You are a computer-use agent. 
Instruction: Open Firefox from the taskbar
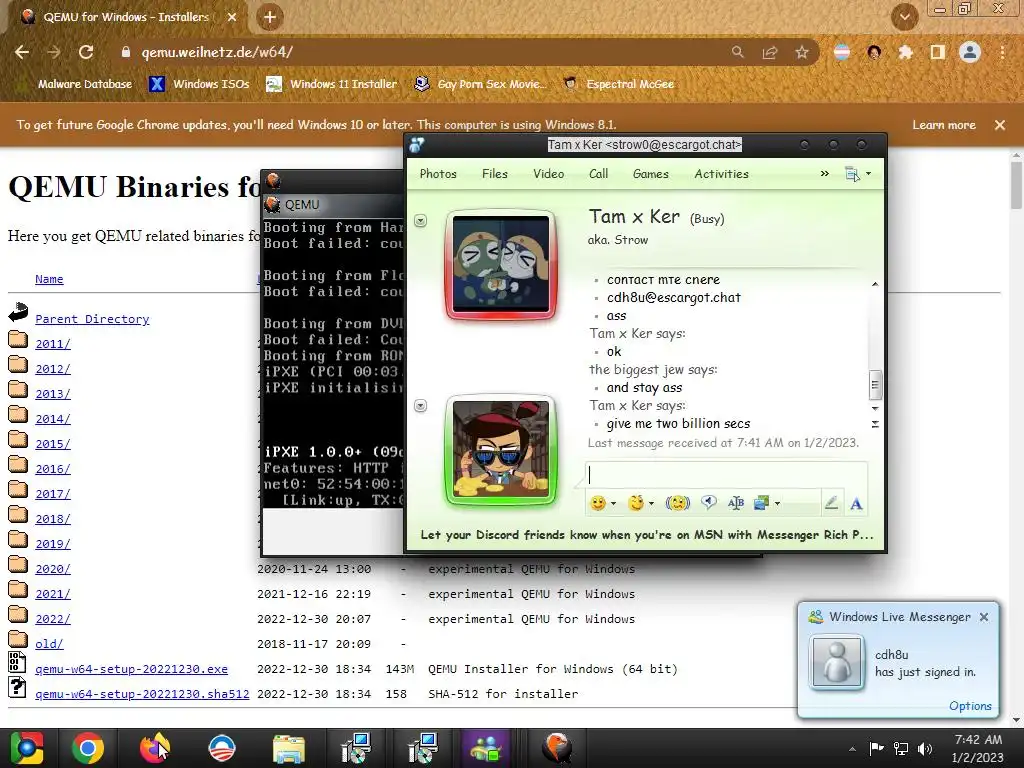pyautogui.click(x=155, y=748)
